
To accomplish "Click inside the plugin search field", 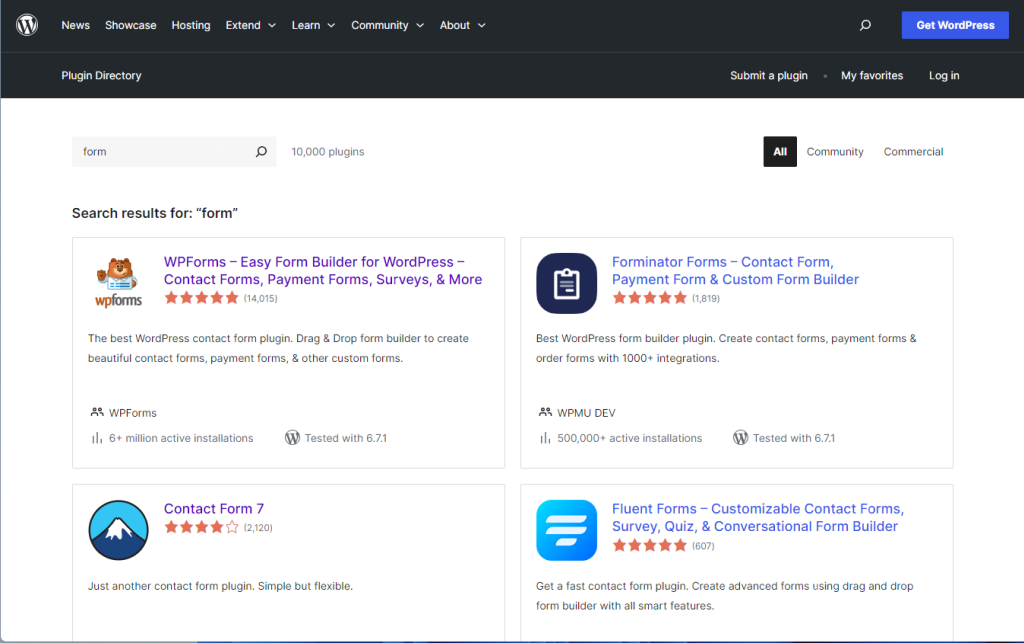I will 160,151.
